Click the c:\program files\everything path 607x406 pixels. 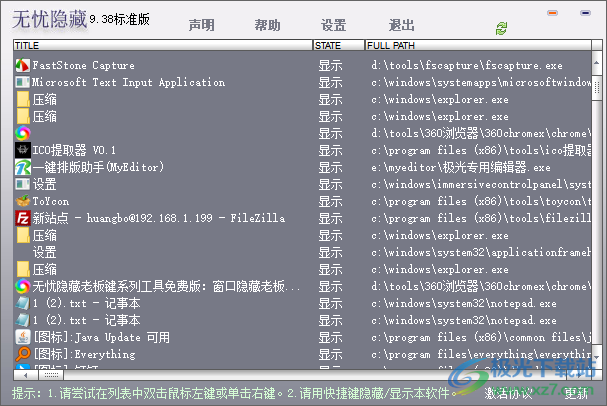coord(481,355)
